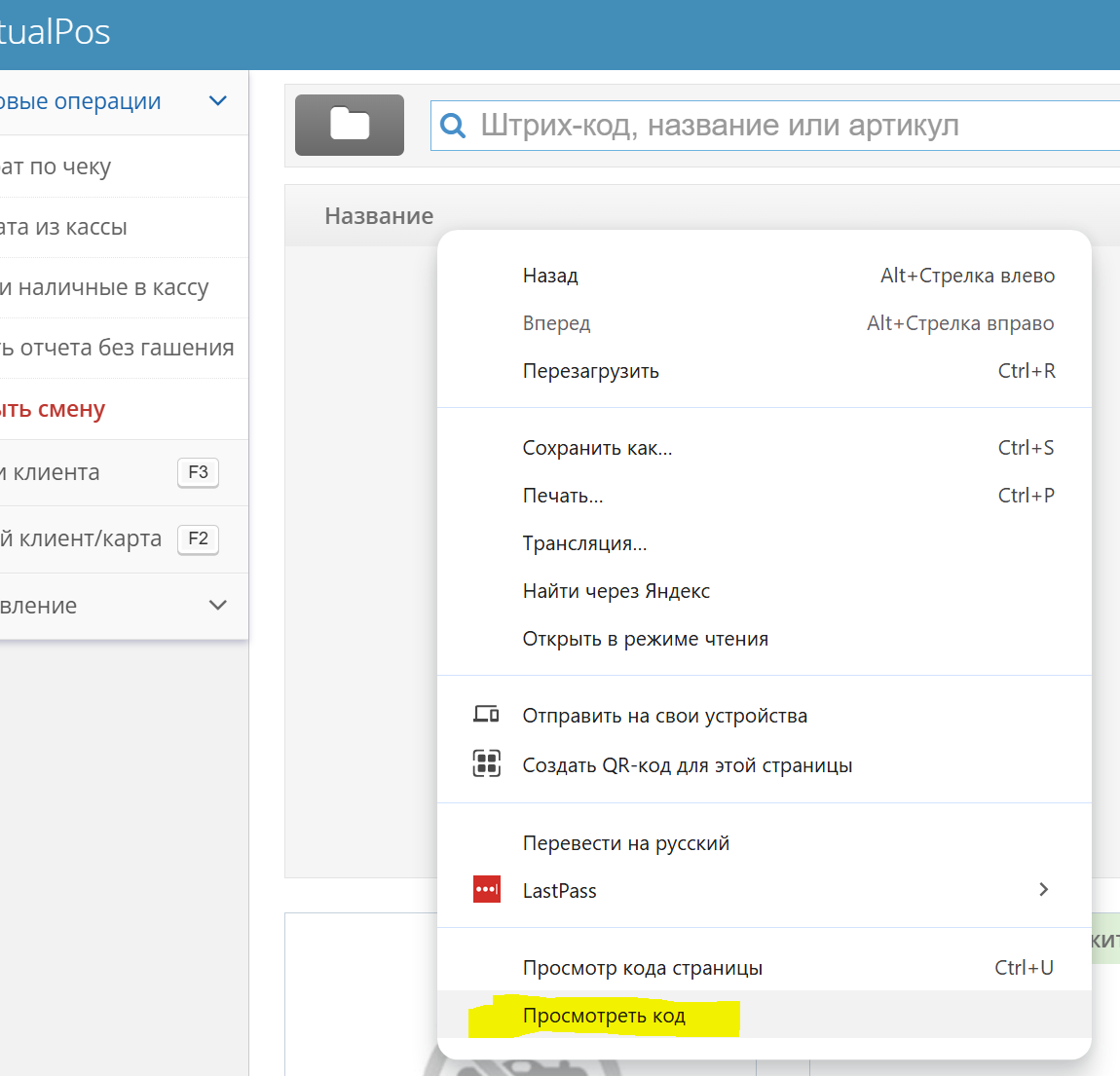Select Просмотреть код in context menu
The image size is (1120, 1076).
(604, 1016)
